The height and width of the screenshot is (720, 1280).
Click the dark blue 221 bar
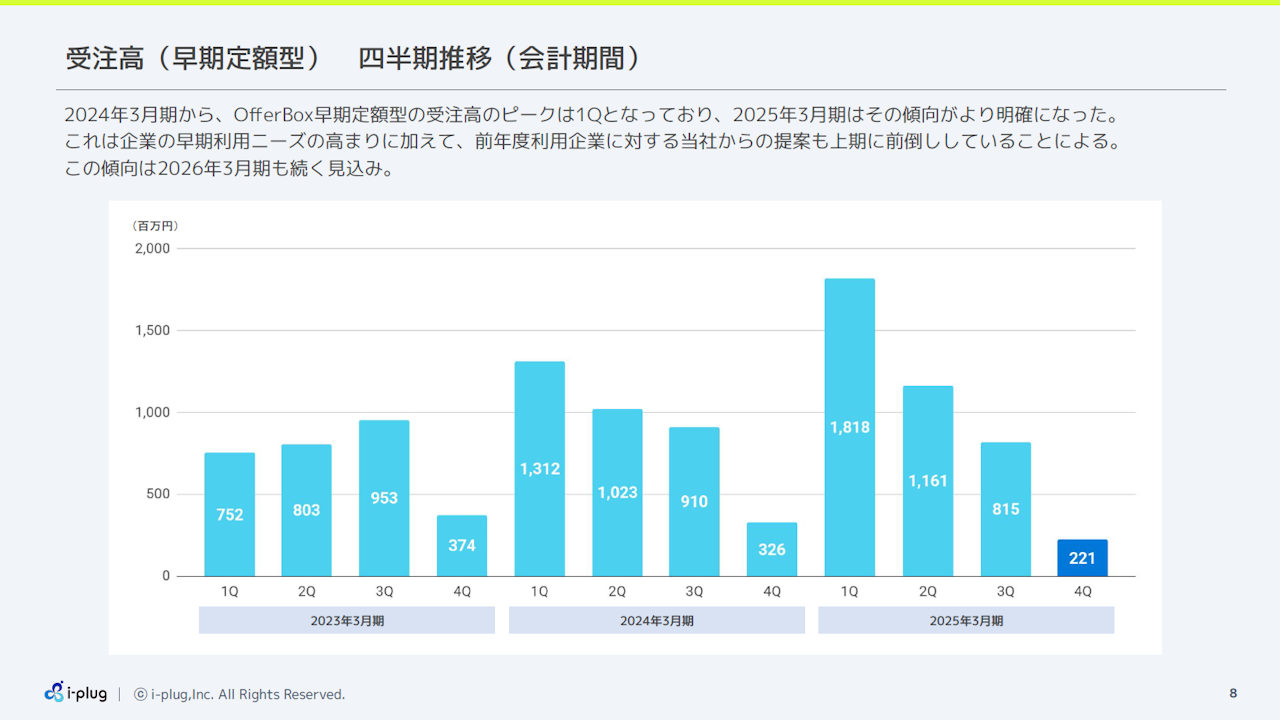[x=1082, y=558]
